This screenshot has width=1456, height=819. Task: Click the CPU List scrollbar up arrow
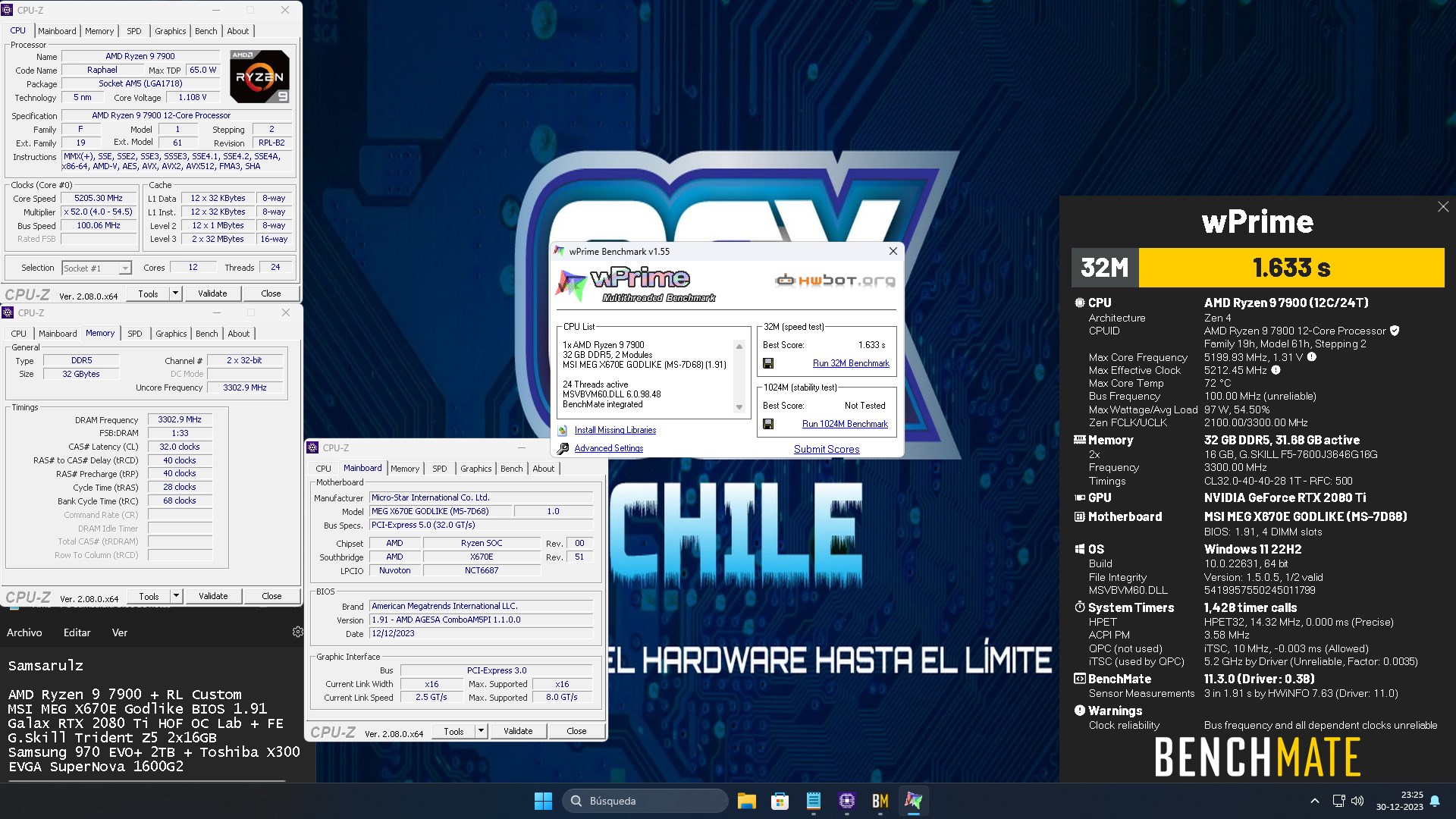coord(739,347)
